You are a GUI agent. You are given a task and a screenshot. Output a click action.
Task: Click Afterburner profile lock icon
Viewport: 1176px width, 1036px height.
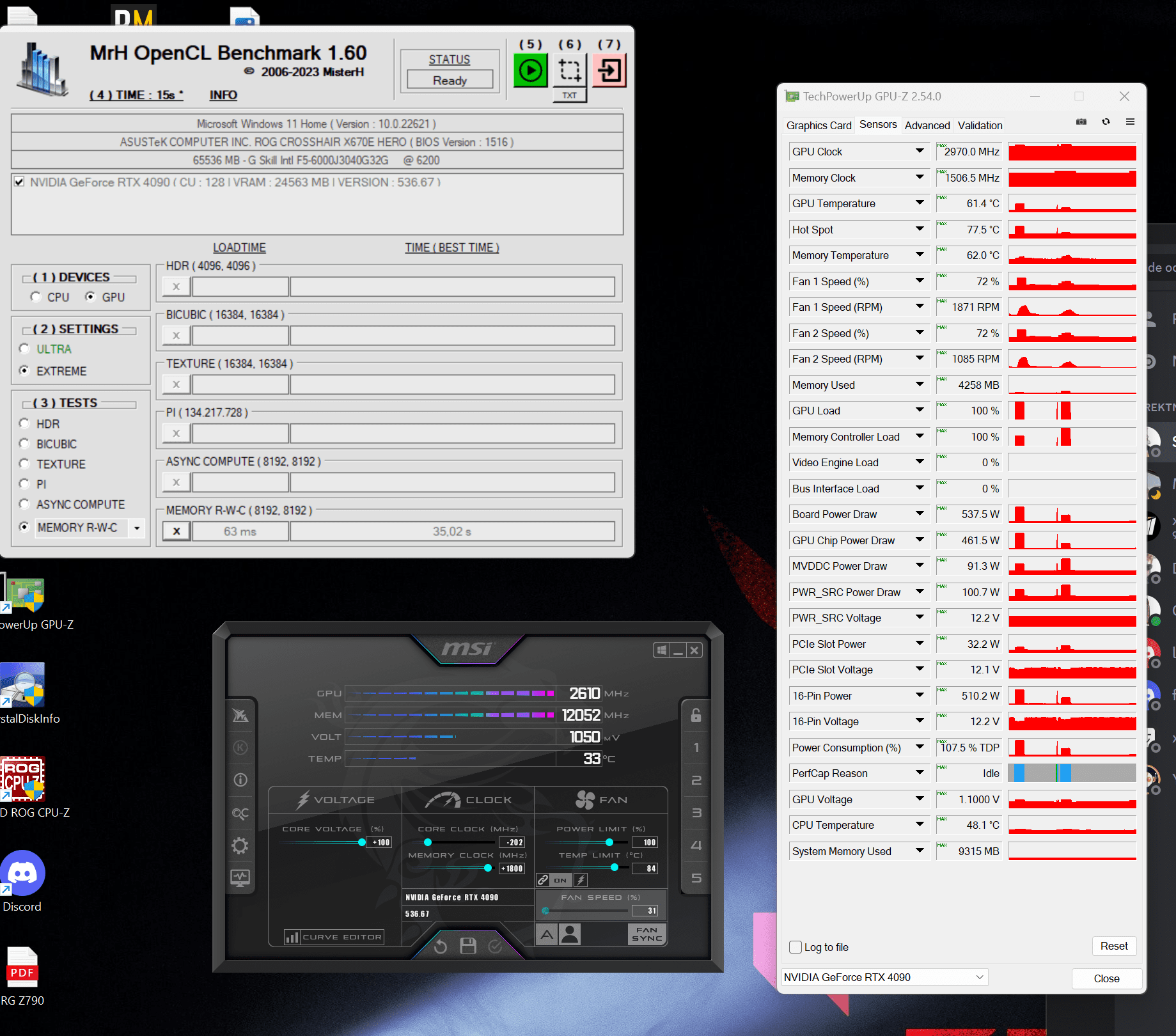click(696, 715)
